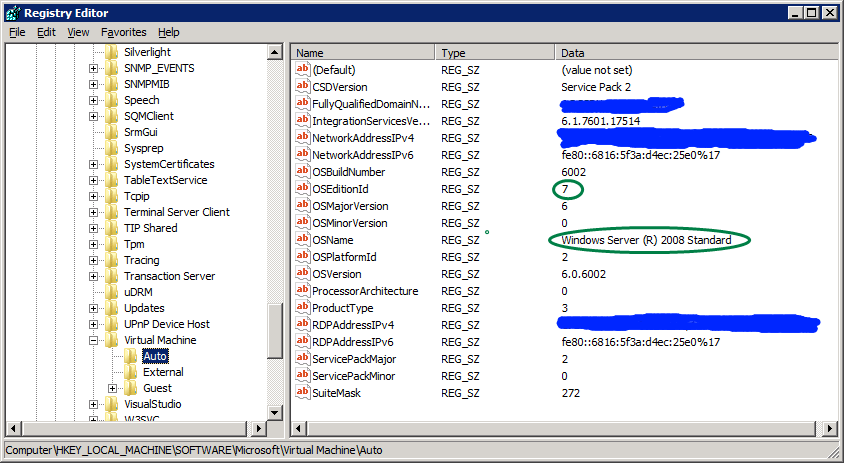Click the string icon beside SuiteMask
This screenshot has width=844, height=463.
303,393
